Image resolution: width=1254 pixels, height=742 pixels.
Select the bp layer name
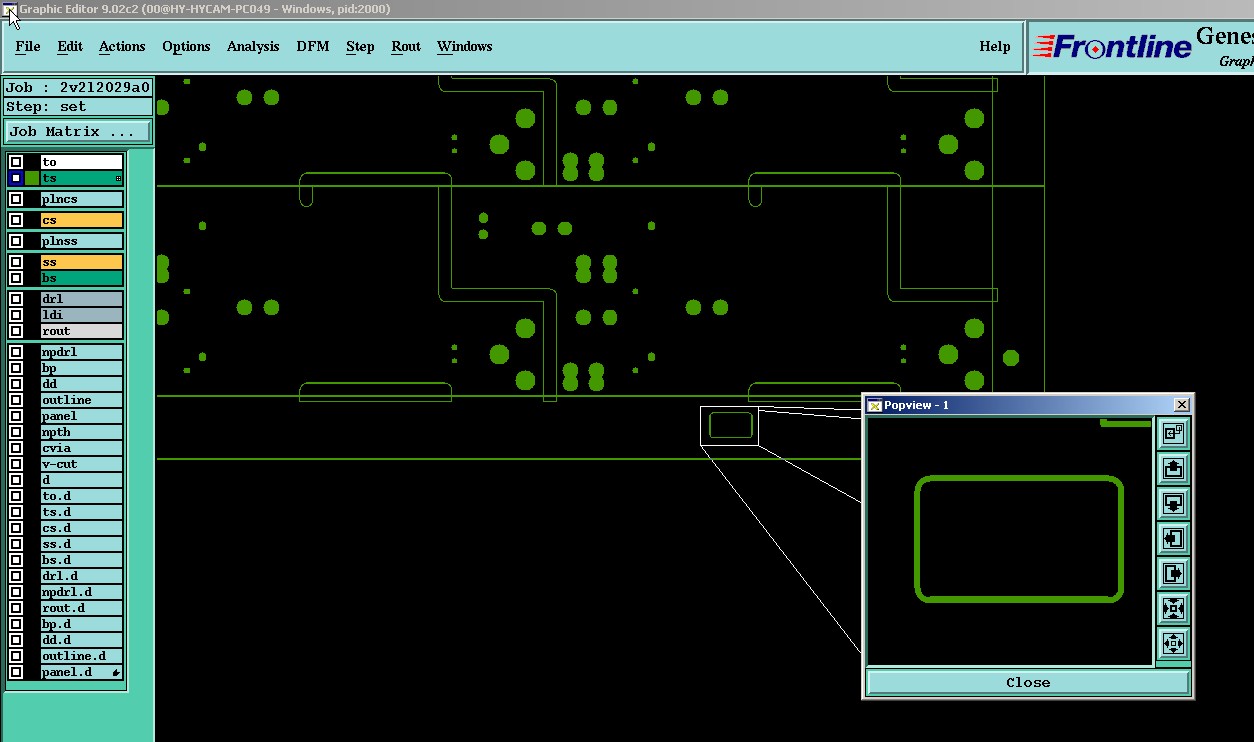[x=82, y=368]
